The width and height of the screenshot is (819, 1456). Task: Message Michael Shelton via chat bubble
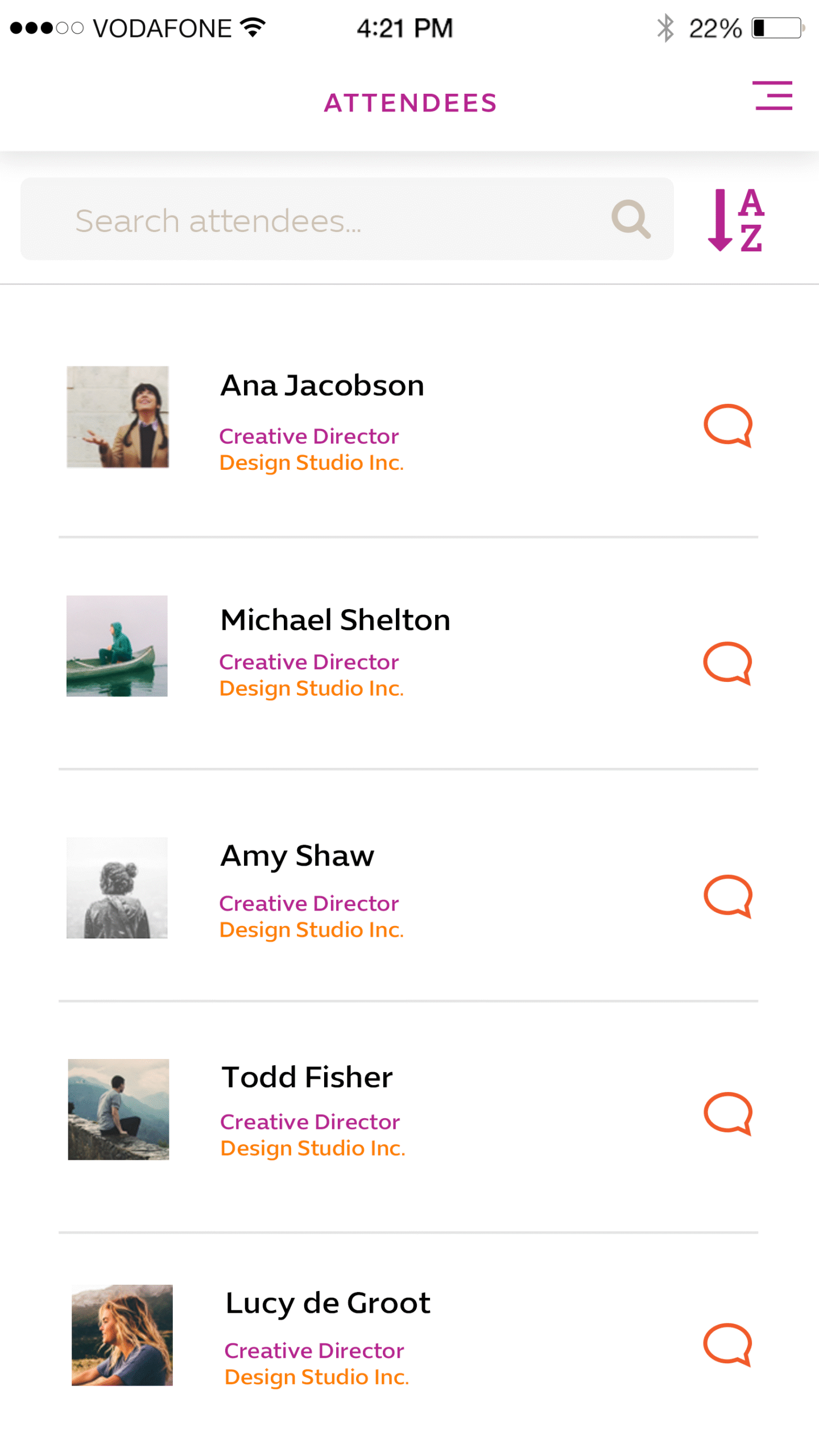click(727, 663)
